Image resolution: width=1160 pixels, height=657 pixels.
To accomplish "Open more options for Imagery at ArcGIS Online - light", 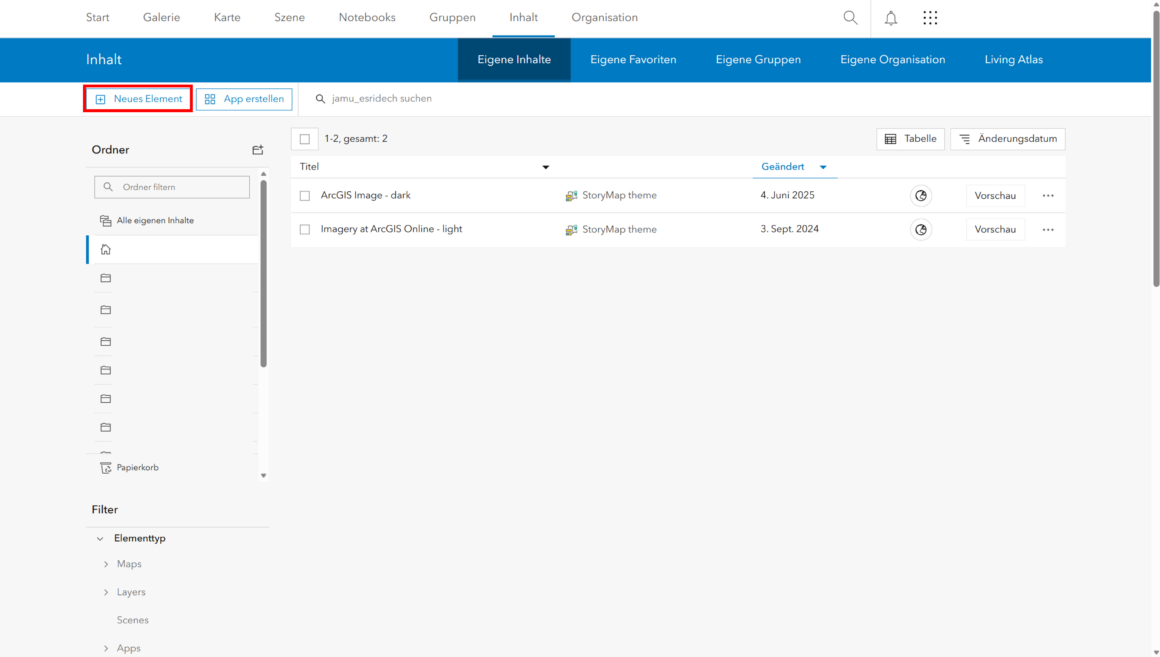I will 1048,229.
